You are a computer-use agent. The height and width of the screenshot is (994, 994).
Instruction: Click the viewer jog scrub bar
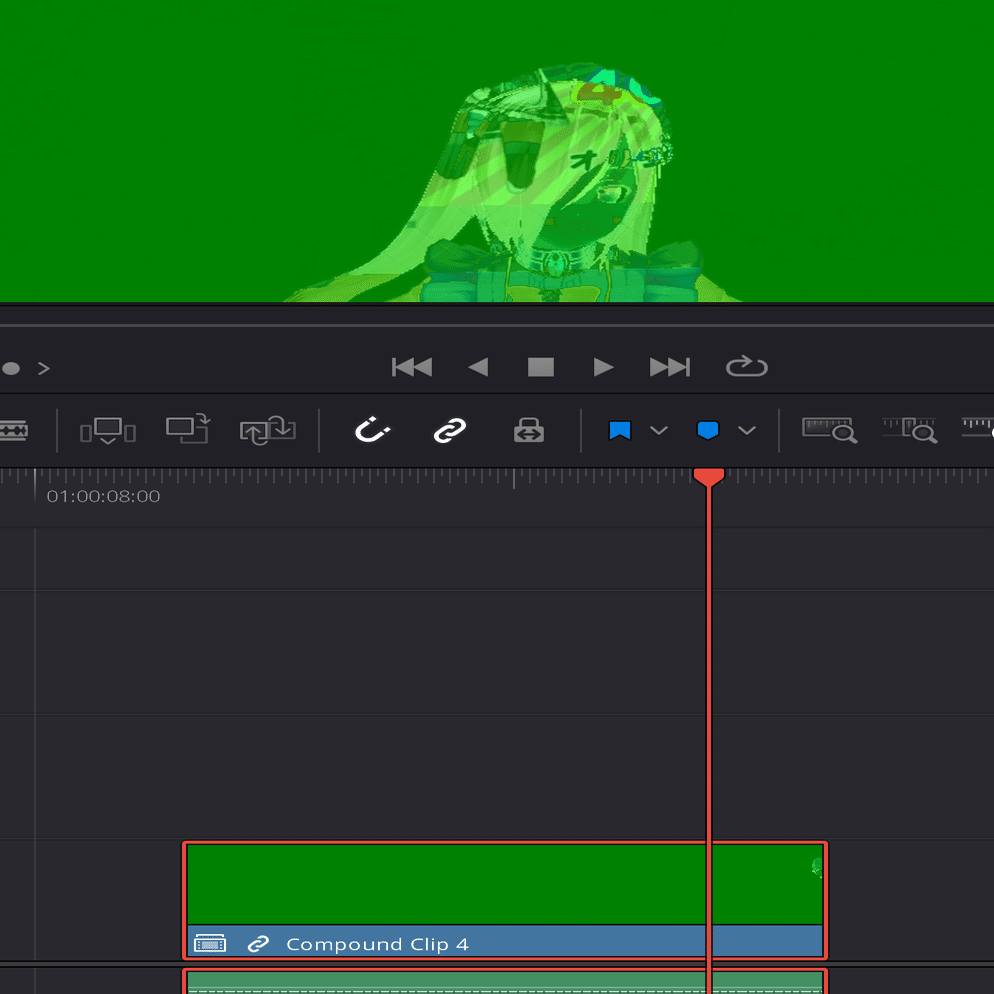497,326
